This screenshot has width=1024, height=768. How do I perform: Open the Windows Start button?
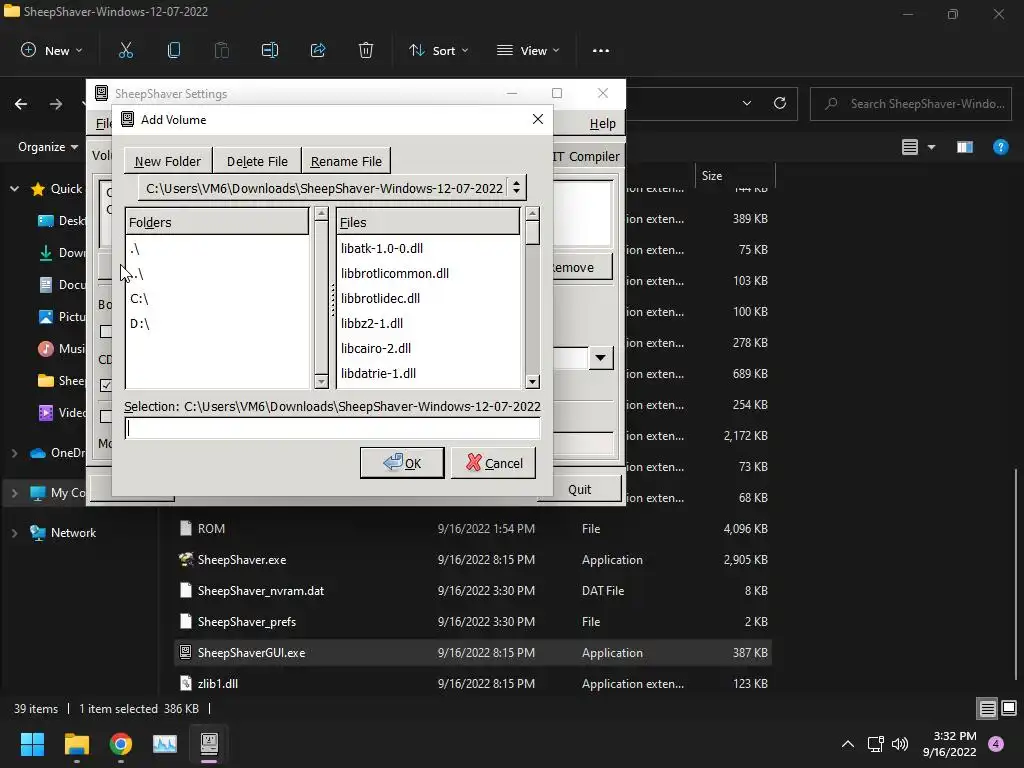click(32, 744)
